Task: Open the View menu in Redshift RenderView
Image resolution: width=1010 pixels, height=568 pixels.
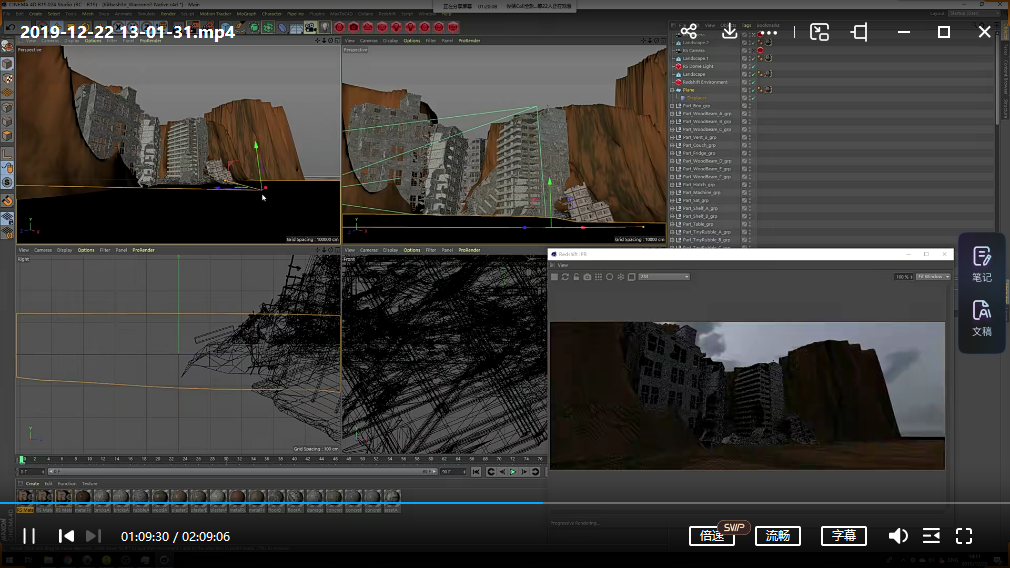Action: click(562, 265)
